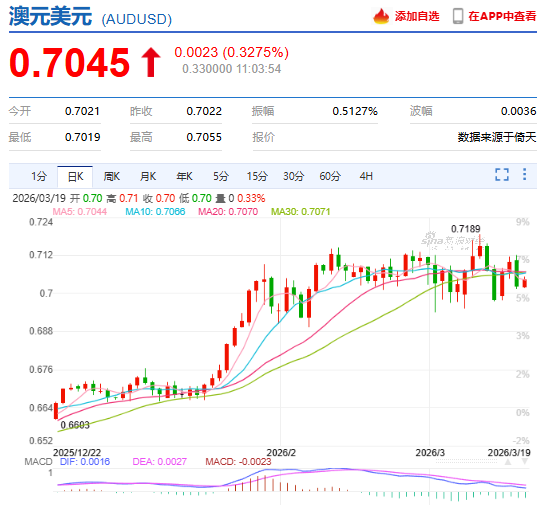The height and width of the screenshot is (505, 542).
Task: Click the 澳元美元 title
Action: (x=50, y=16)
